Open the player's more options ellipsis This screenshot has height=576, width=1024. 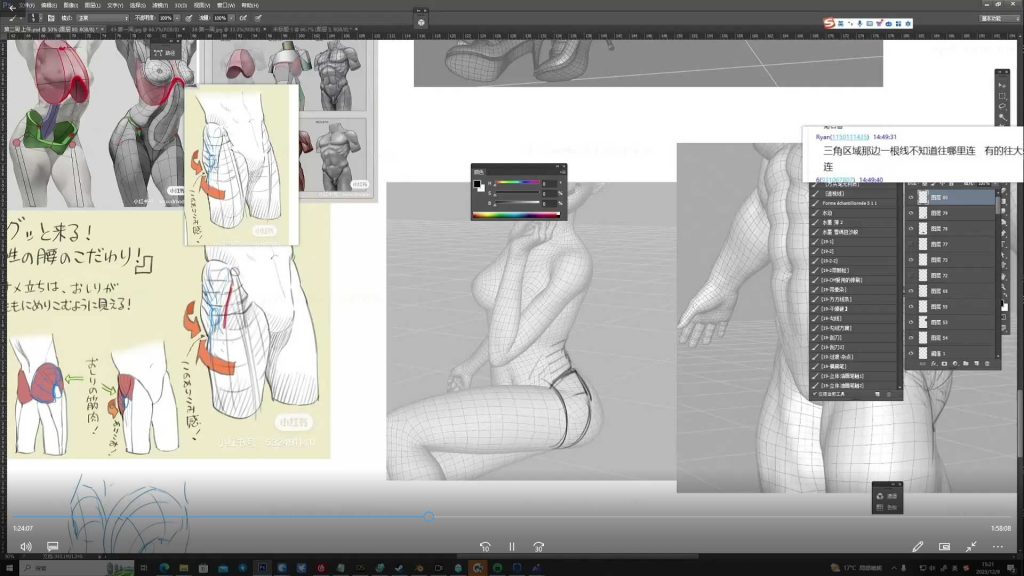pos(997,547)
